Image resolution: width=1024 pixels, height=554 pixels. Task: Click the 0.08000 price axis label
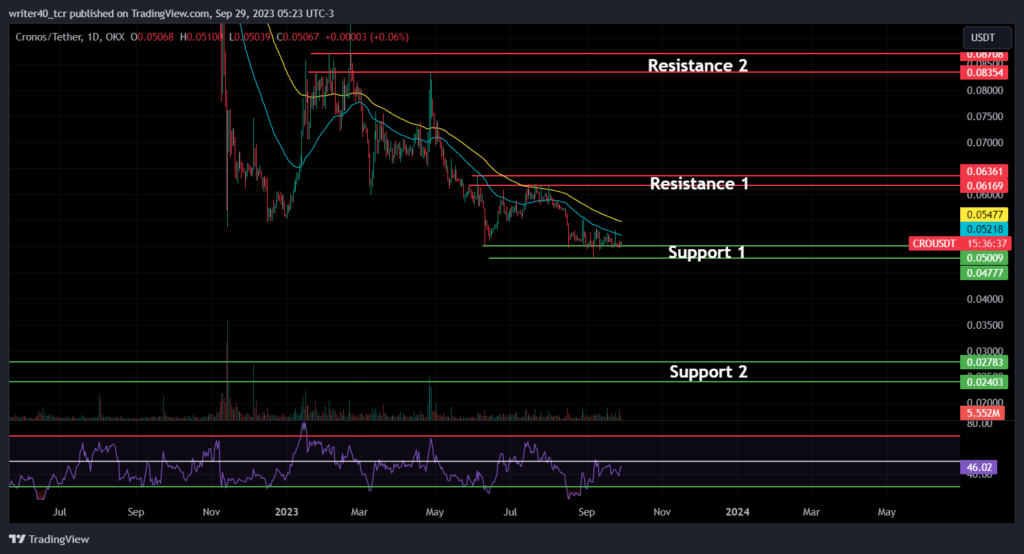click(984, 90)
